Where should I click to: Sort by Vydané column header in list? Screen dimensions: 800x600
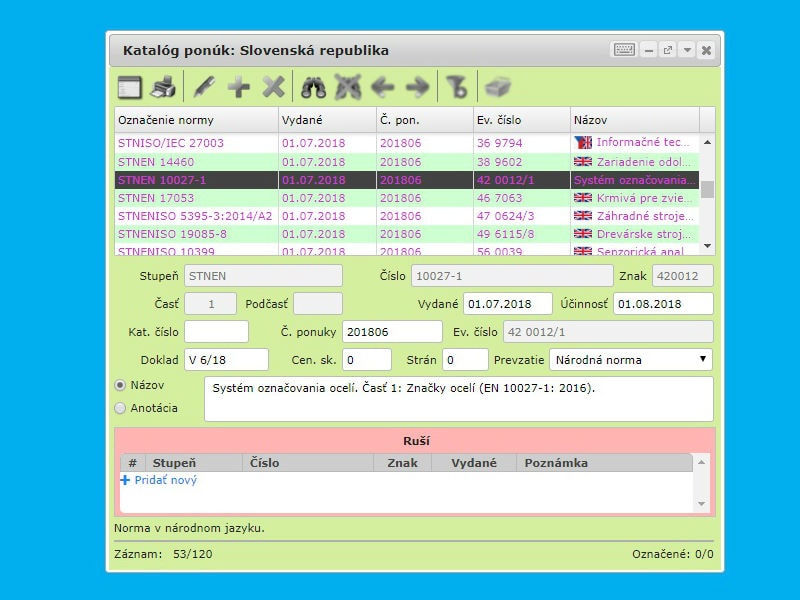(x=327, y=120)
